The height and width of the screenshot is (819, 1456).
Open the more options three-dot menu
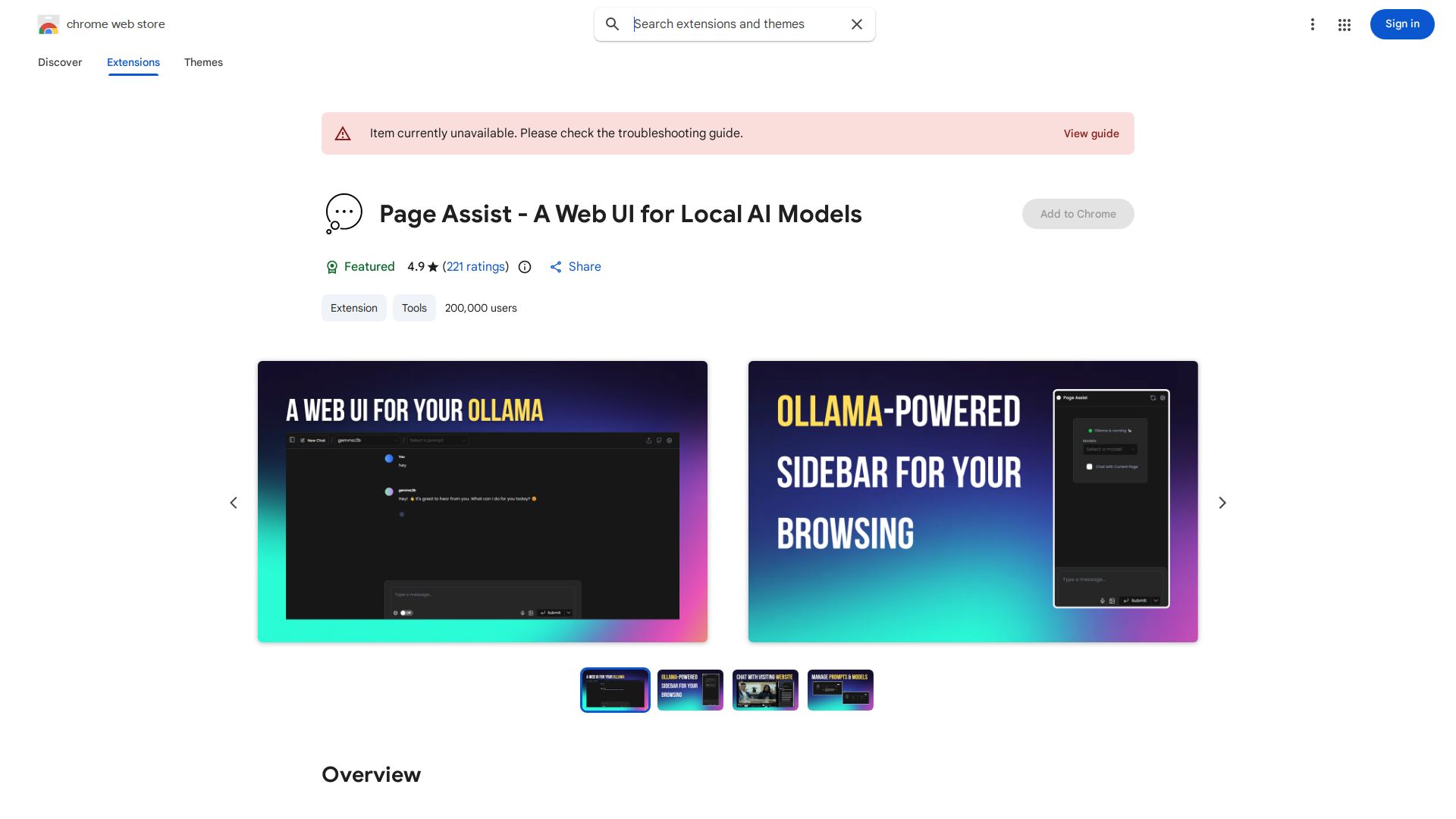(x=1313, y=24)
